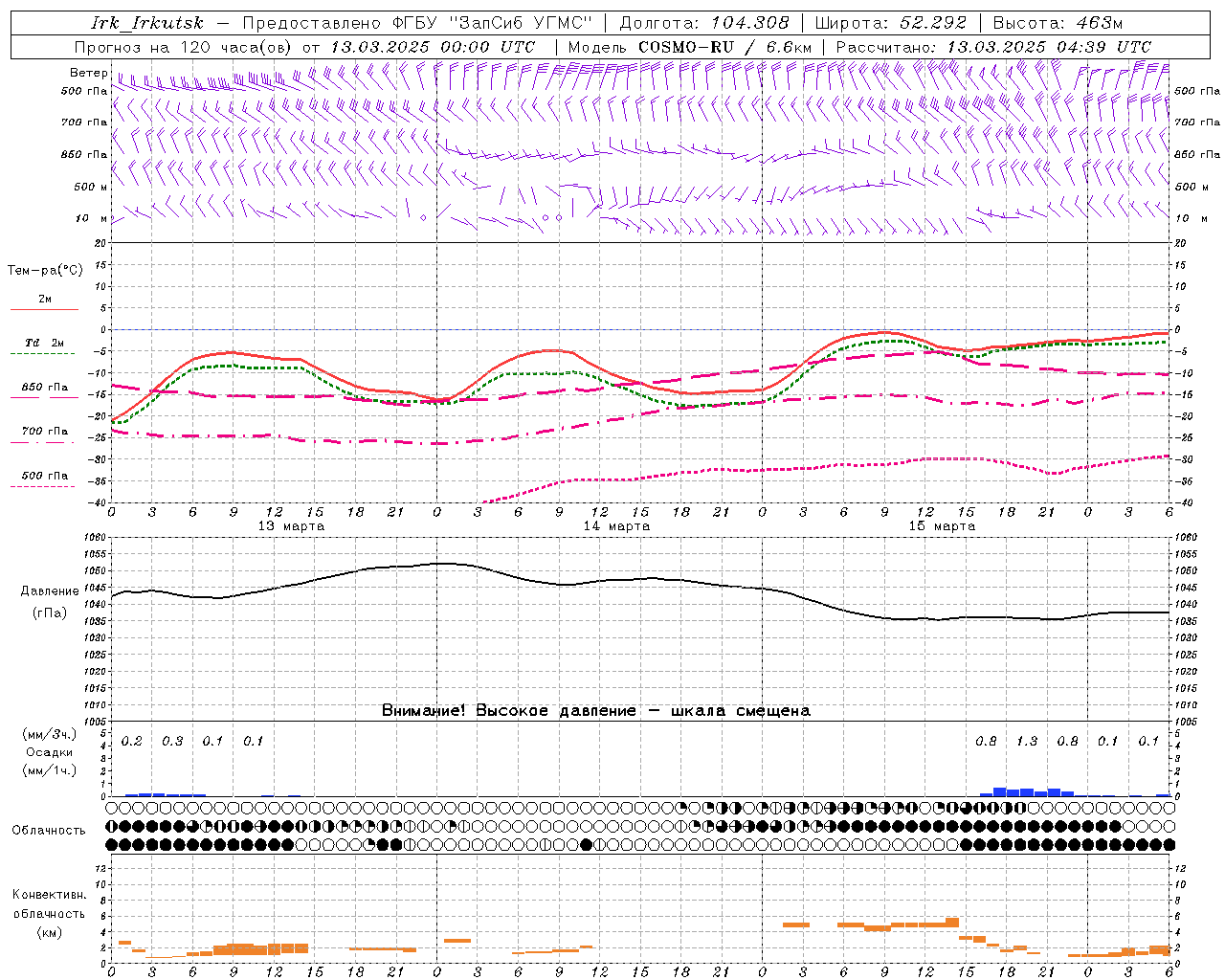This screenshot has width=1225, height=980.
Task: Click the Td 2м legend entry
Action: tap(44, 343)
